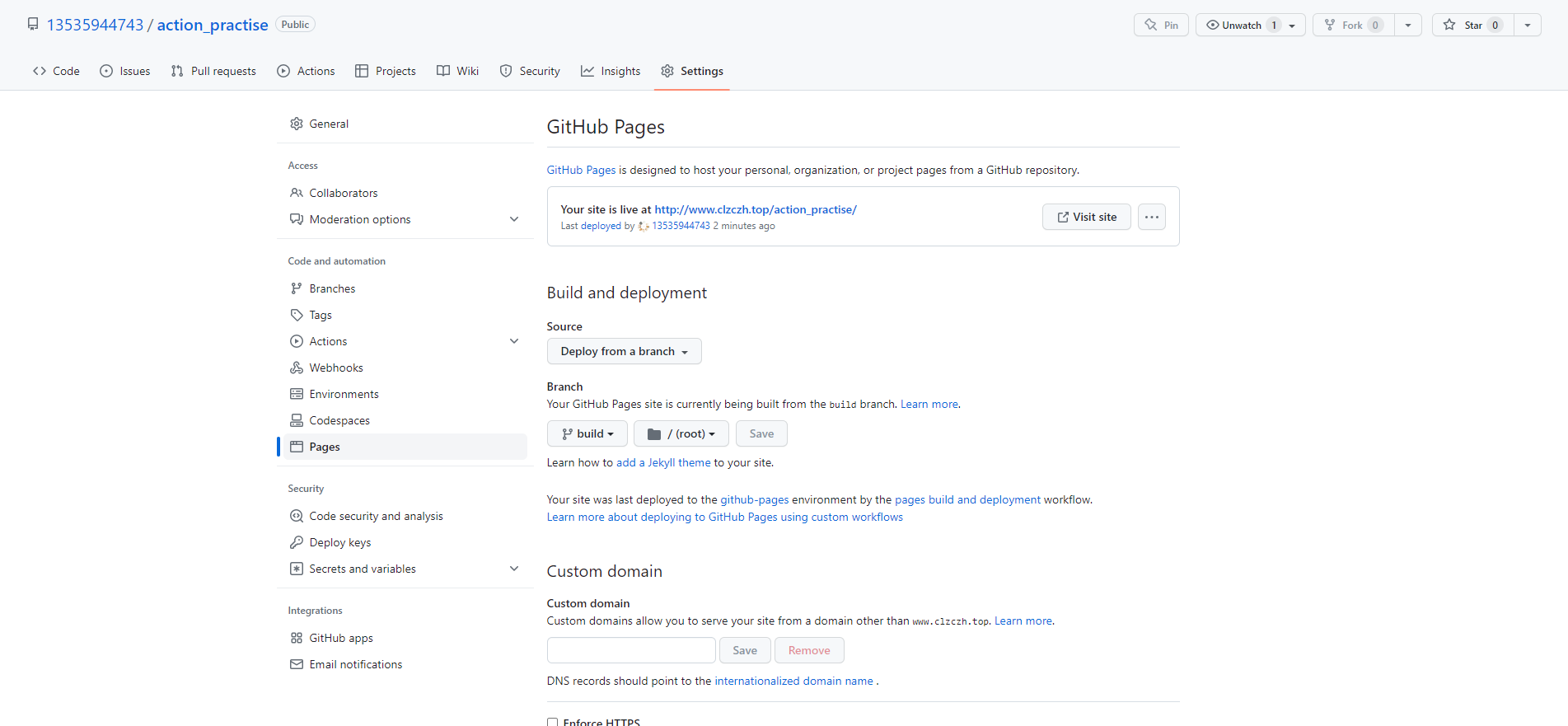Click the 13535944743 owner link in header

(96, 25)
